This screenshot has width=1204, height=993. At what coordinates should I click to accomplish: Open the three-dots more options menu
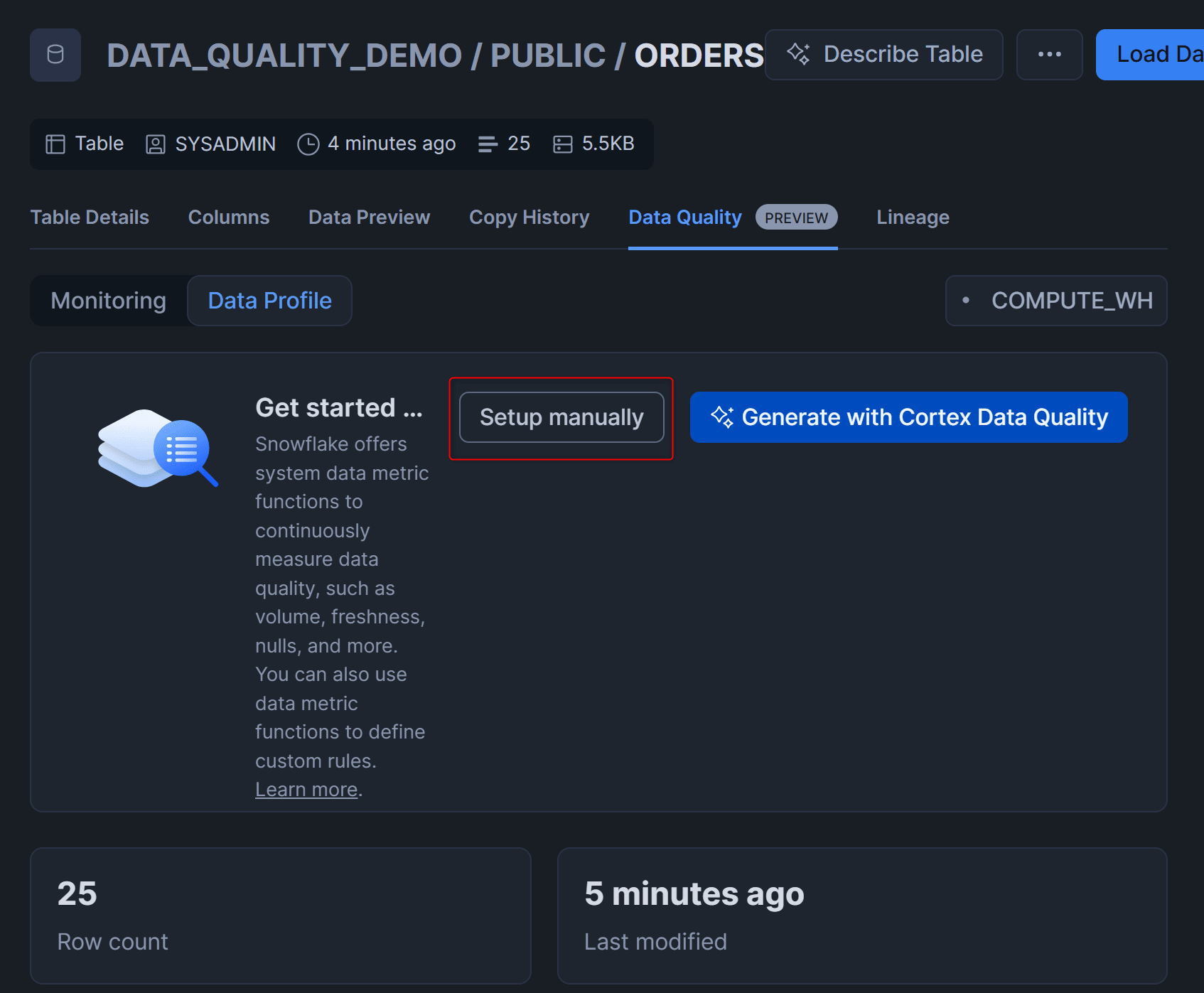click(1049, 55)
